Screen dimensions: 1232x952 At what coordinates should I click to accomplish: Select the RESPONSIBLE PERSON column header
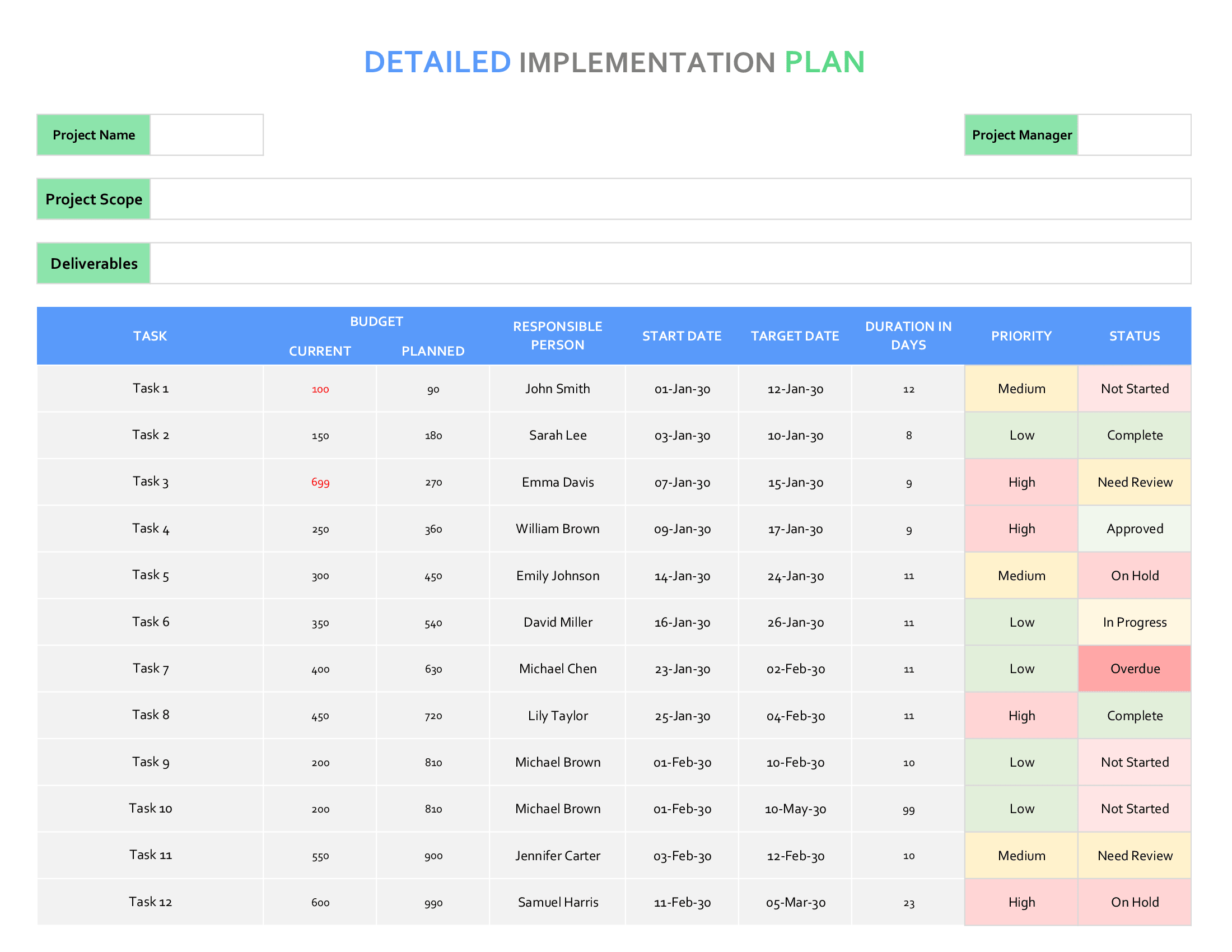[x=557, y=335]
